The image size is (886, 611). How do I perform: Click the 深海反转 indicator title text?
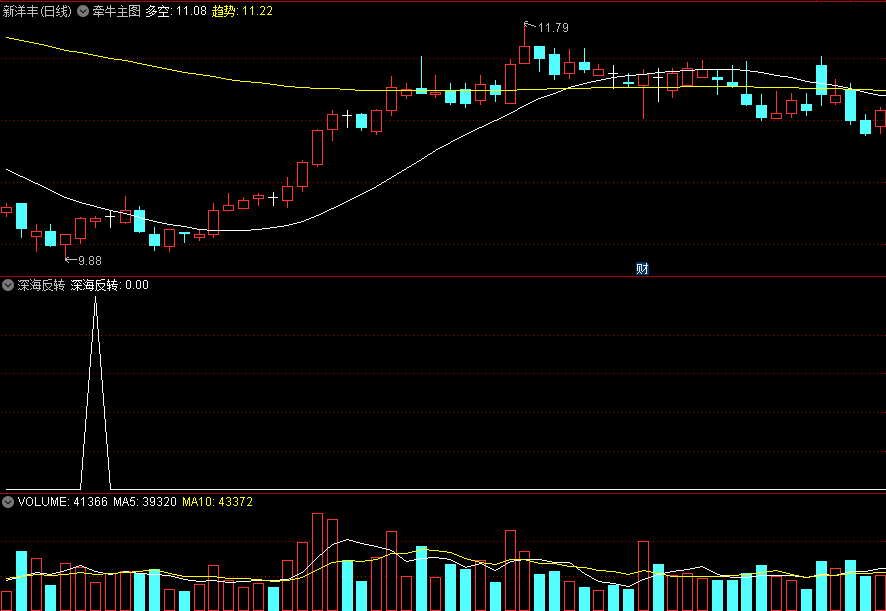click(x=41, y=285)
